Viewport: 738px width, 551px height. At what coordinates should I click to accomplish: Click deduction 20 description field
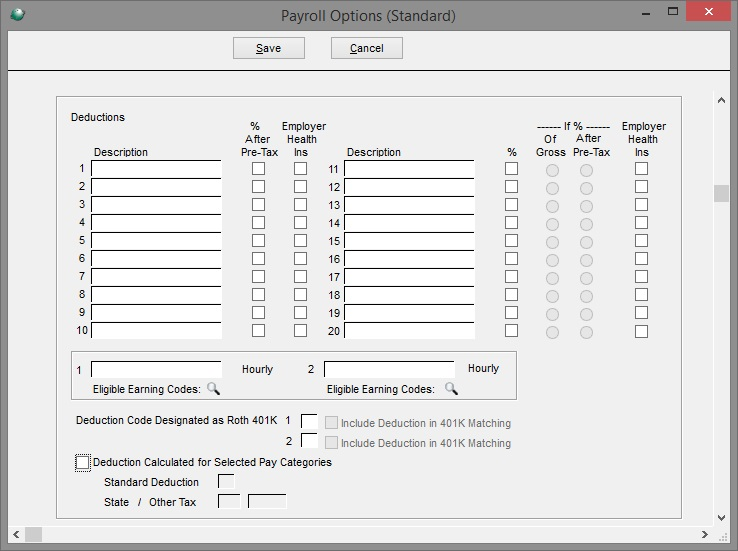[409, 330]
